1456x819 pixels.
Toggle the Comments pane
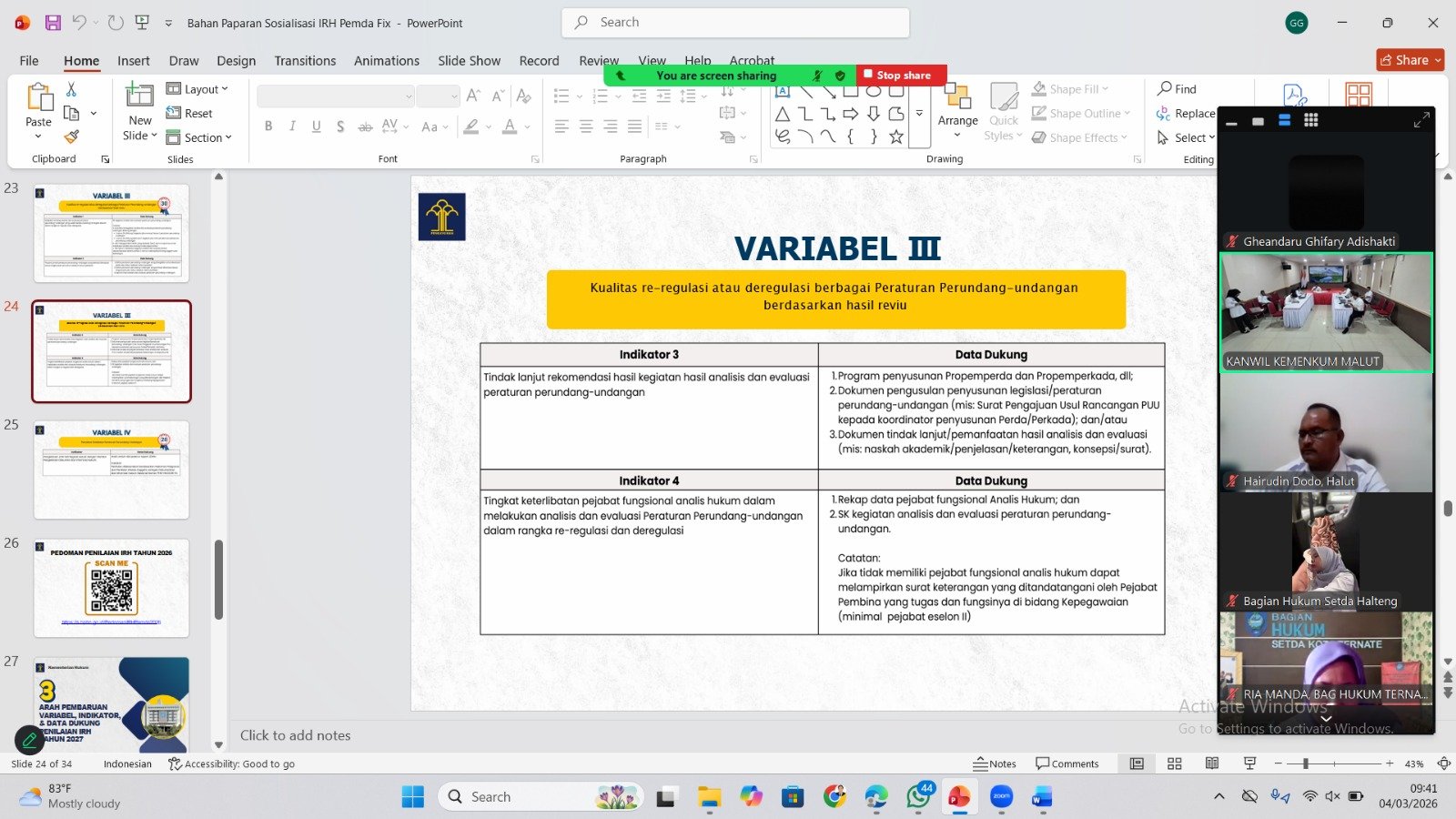tap(1067, 763)
